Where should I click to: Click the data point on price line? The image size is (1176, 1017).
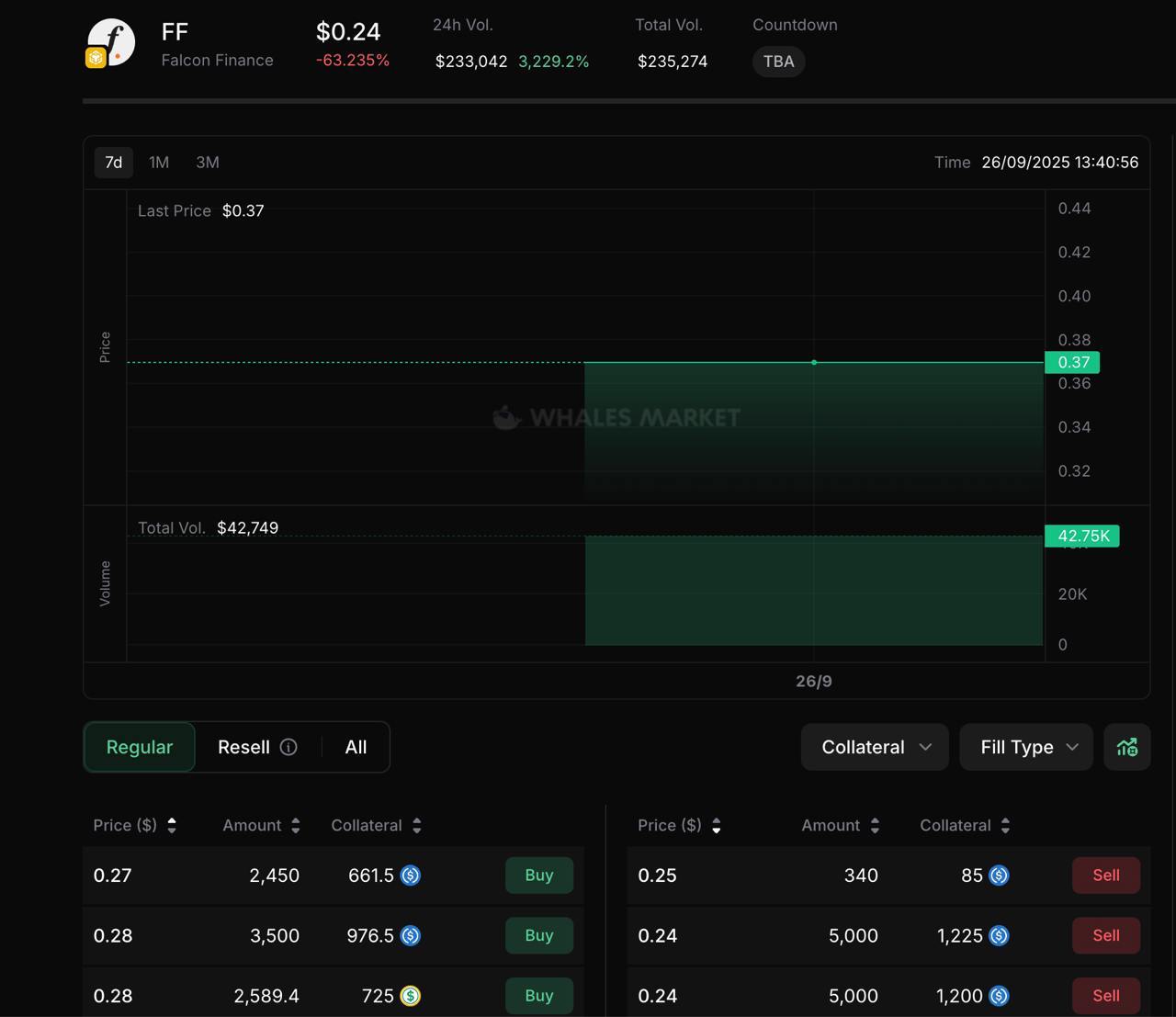pyautogui.click(x=814, y=362)
